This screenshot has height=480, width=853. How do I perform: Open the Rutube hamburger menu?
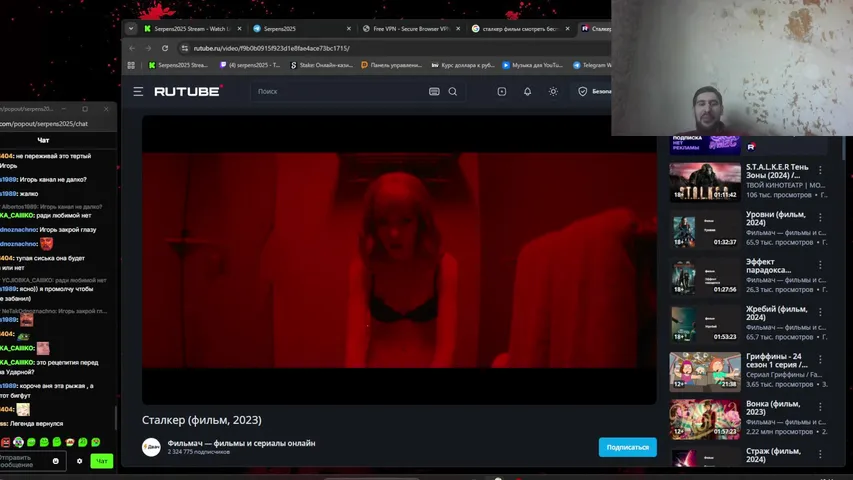click(138, 91)
